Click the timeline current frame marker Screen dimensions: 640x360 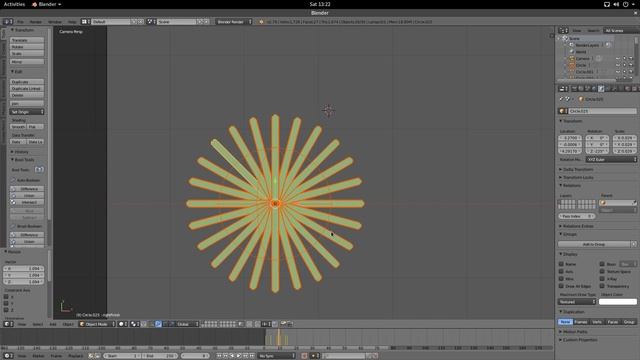click(x=279, y=337)
